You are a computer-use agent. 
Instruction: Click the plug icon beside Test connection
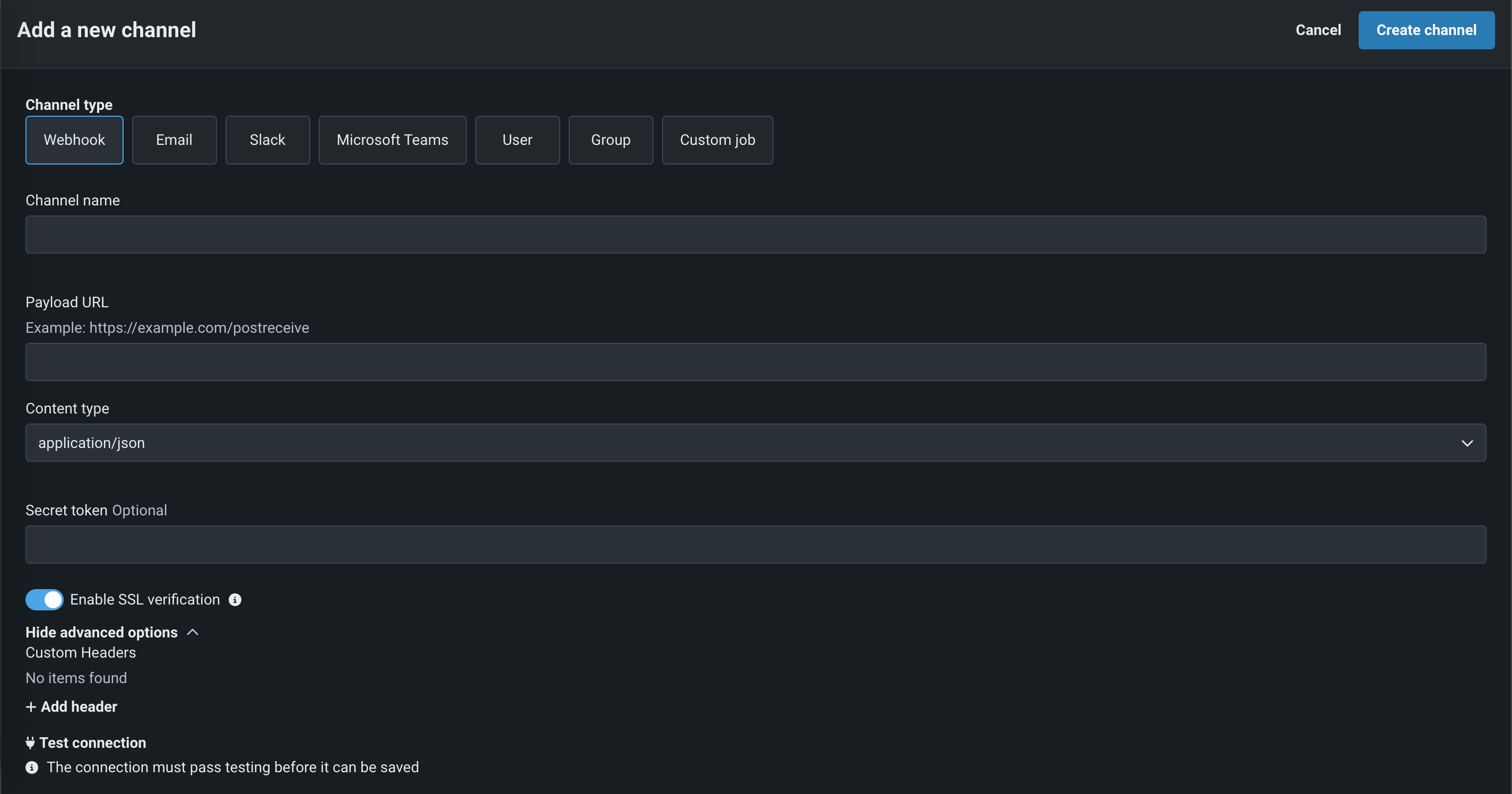coord(30,743)
